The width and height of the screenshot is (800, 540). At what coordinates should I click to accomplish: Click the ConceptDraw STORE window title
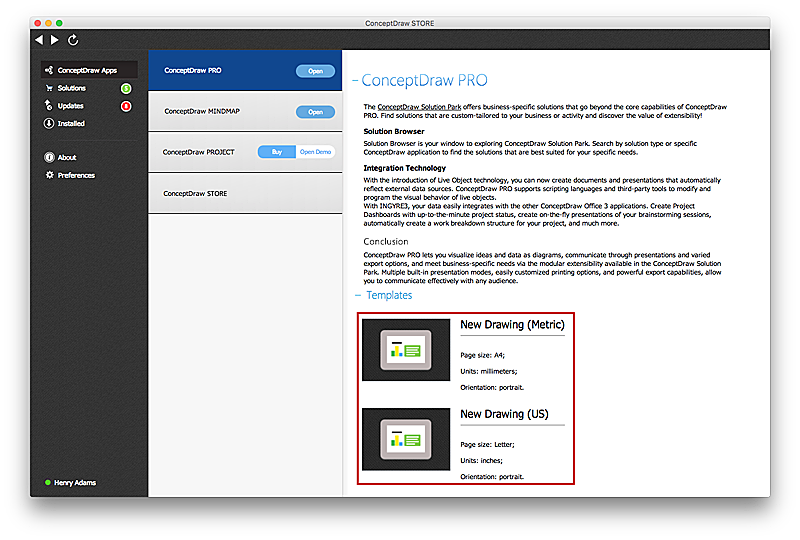pyautogui.click(x=399, y=23)
